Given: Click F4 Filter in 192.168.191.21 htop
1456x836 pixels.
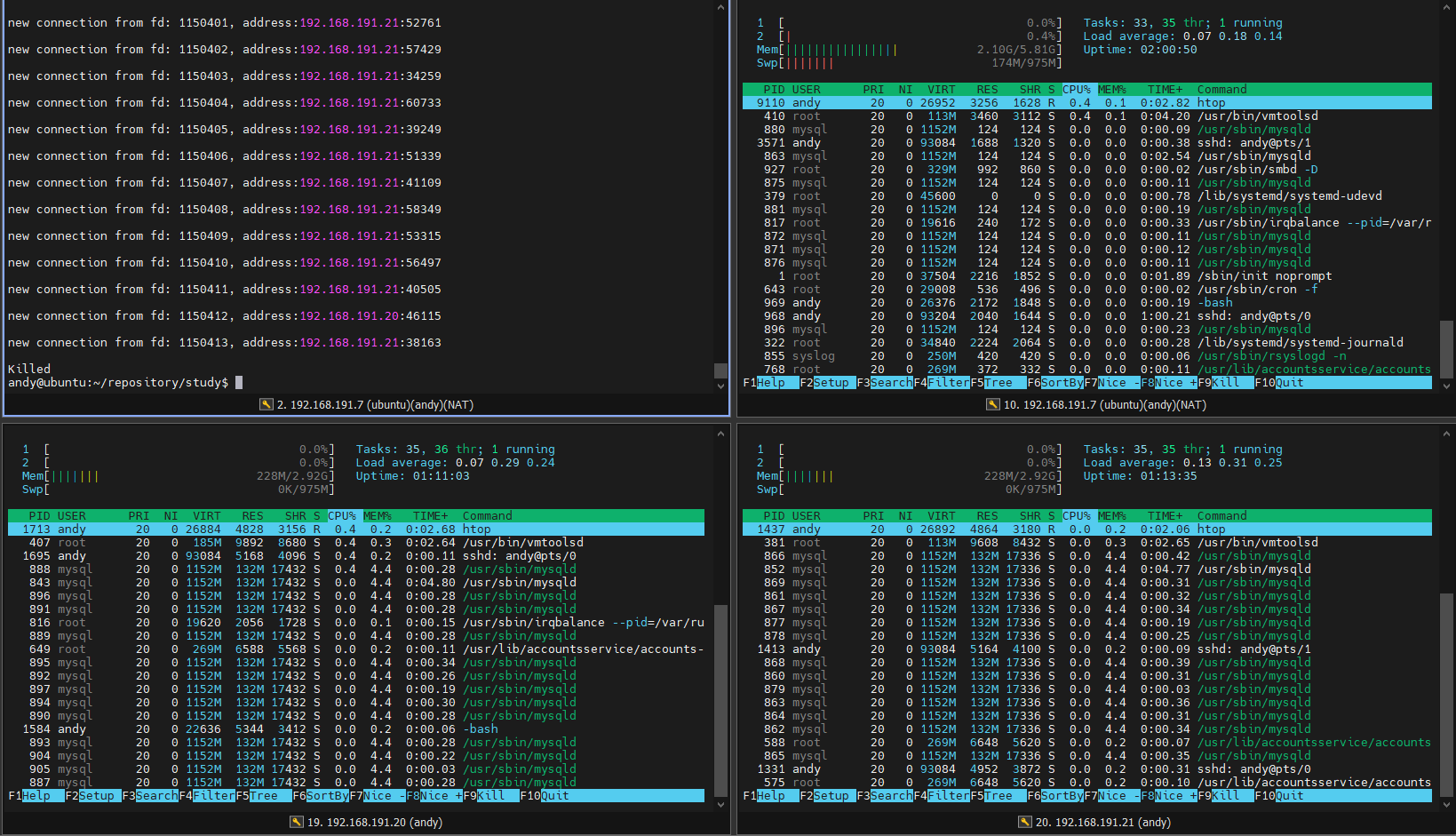Looking at the screenshot, I should point(942,796).
